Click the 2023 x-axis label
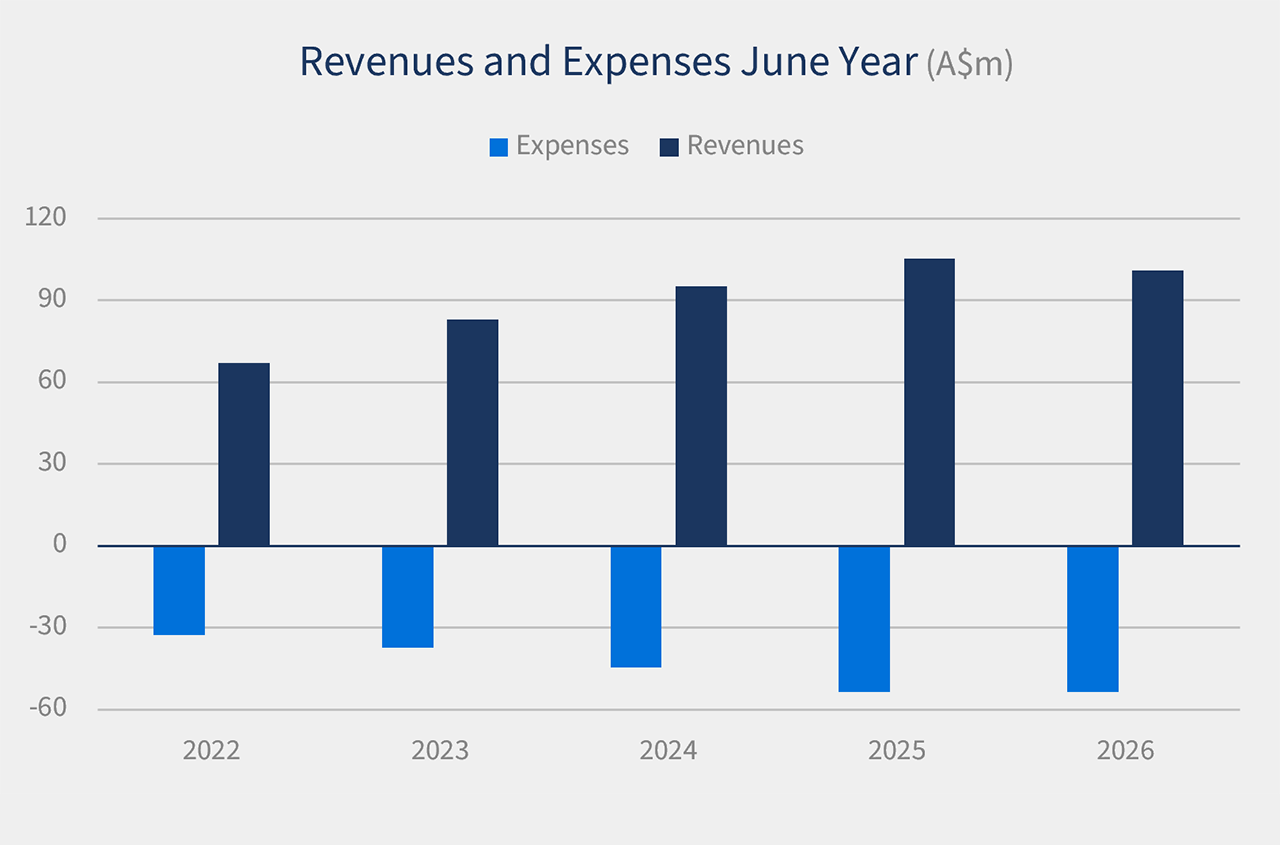 [440, 750]
